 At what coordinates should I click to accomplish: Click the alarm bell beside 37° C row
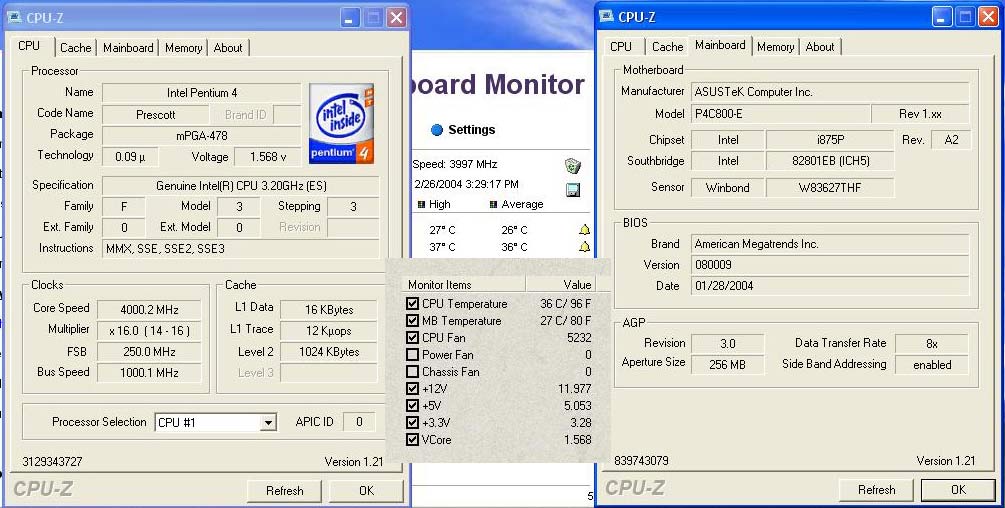(584, 247)
